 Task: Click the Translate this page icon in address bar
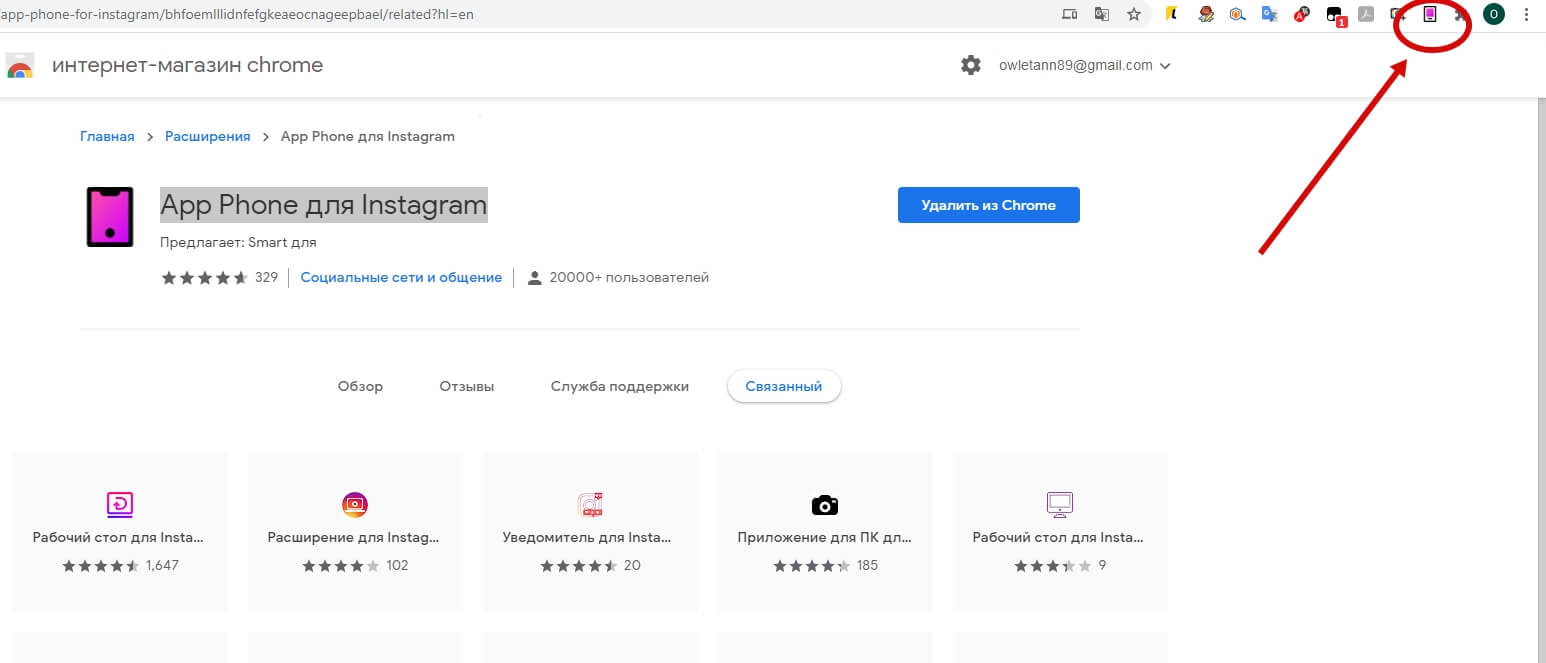point(1102,14)
